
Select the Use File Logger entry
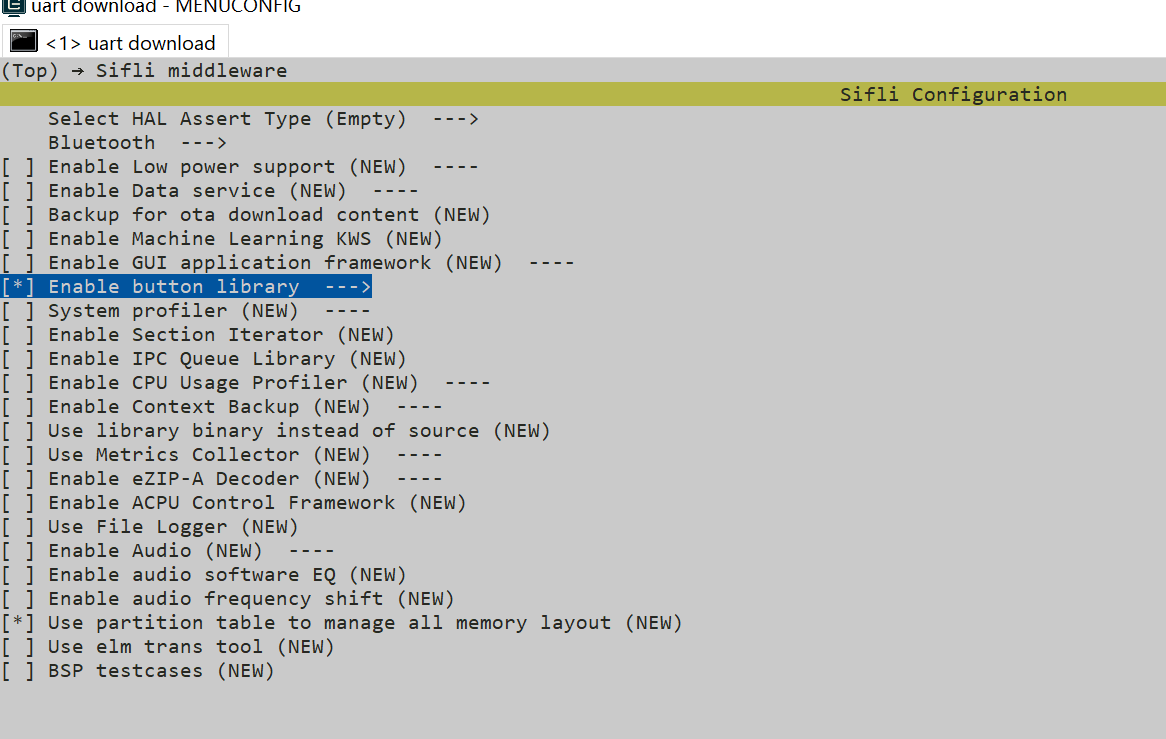pos(172,527)
